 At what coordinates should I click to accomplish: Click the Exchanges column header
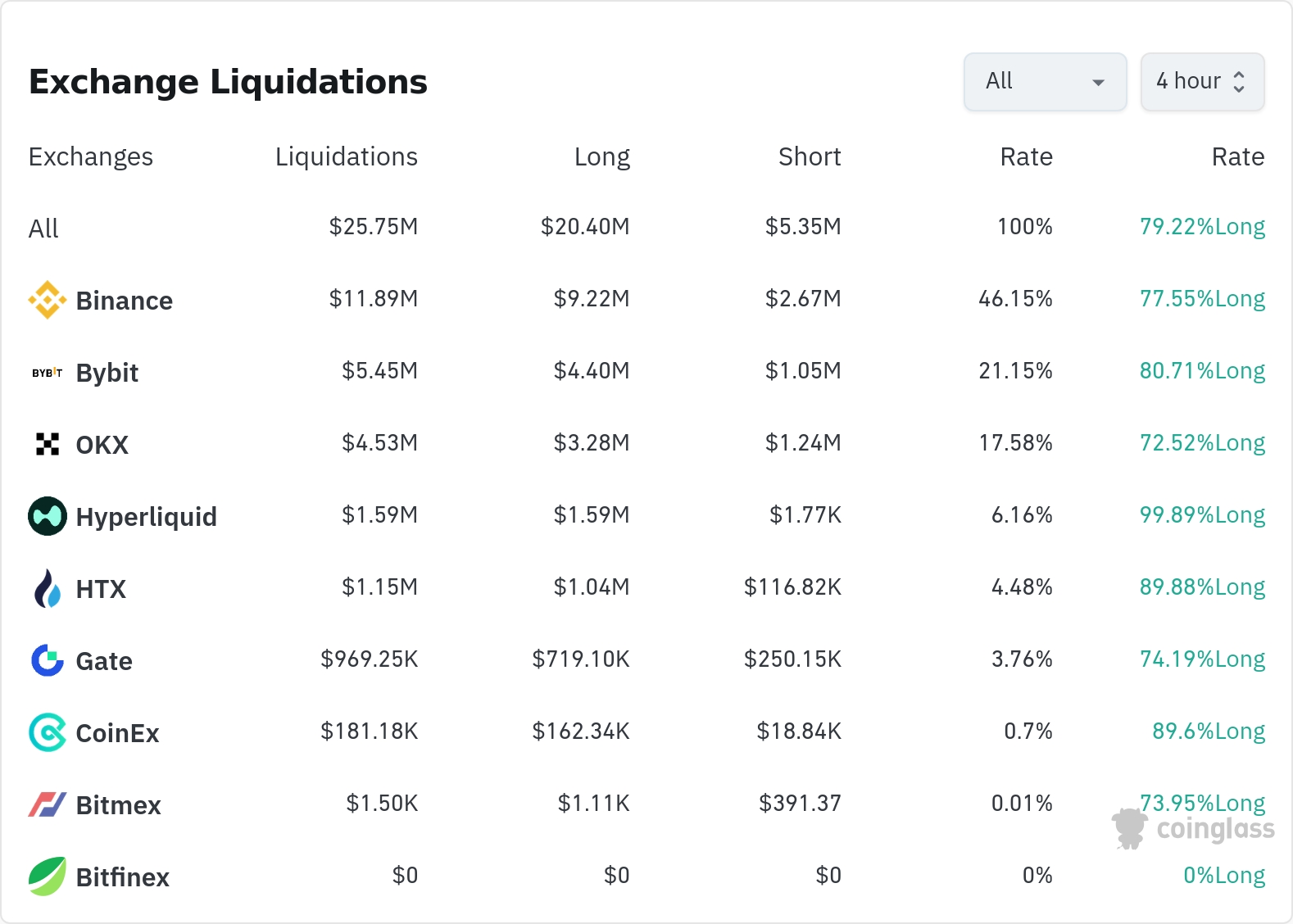point(91,156)
